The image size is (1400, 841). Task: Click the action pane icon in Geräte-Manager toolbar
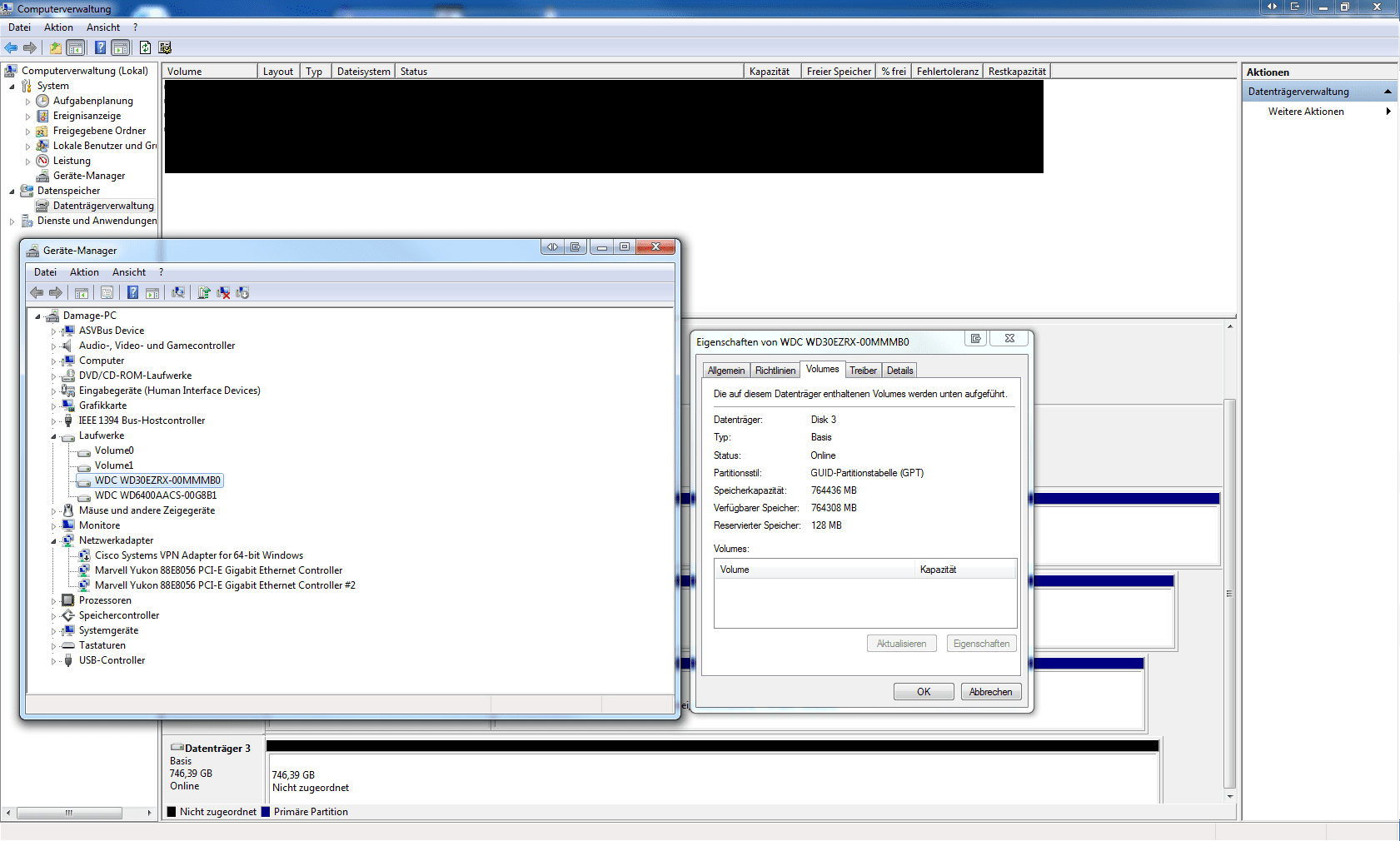152,293
